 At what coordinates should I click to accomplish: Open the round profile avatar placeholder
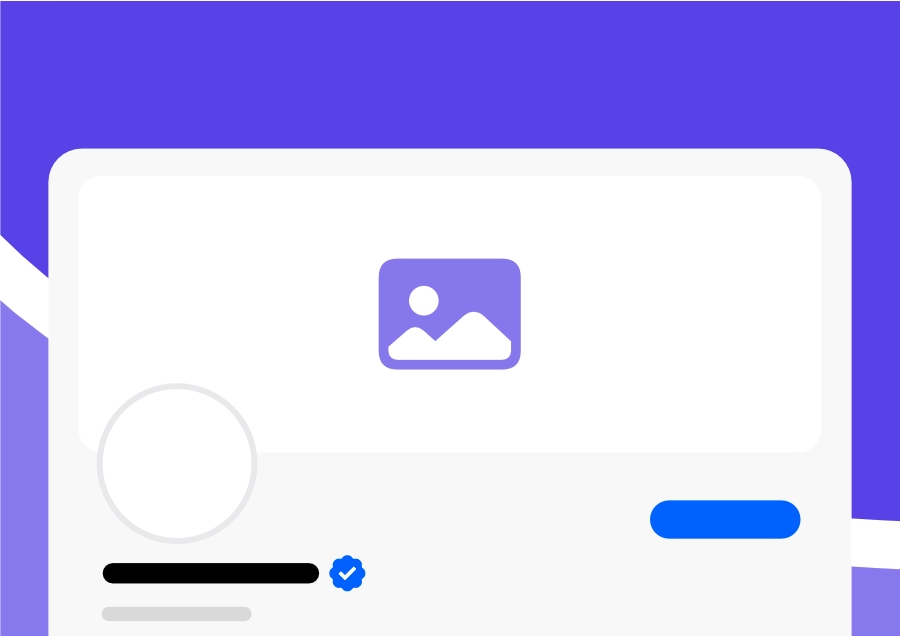(177, 463)
